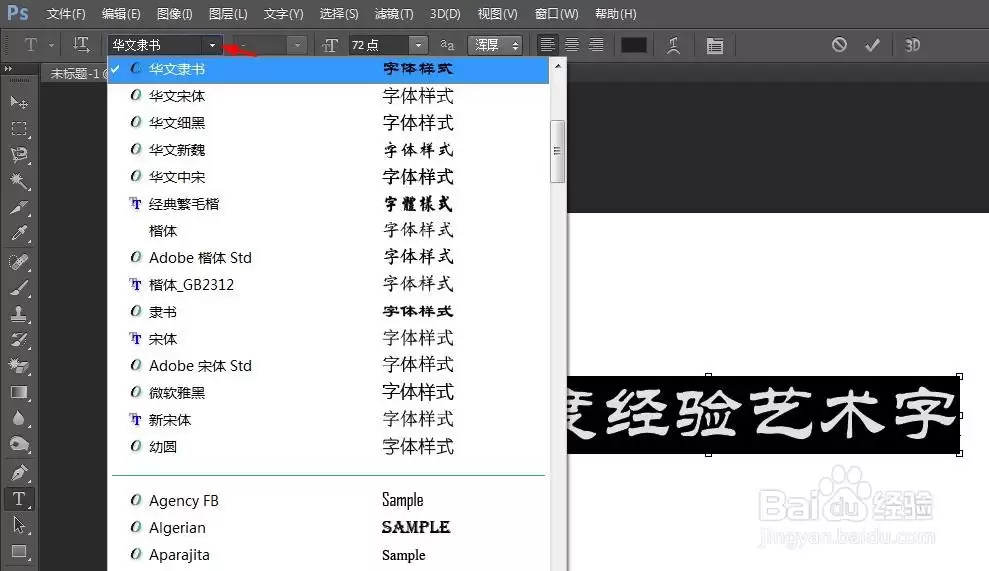
Task: Open the font size dropdown arrow
Action: (418, 45)
